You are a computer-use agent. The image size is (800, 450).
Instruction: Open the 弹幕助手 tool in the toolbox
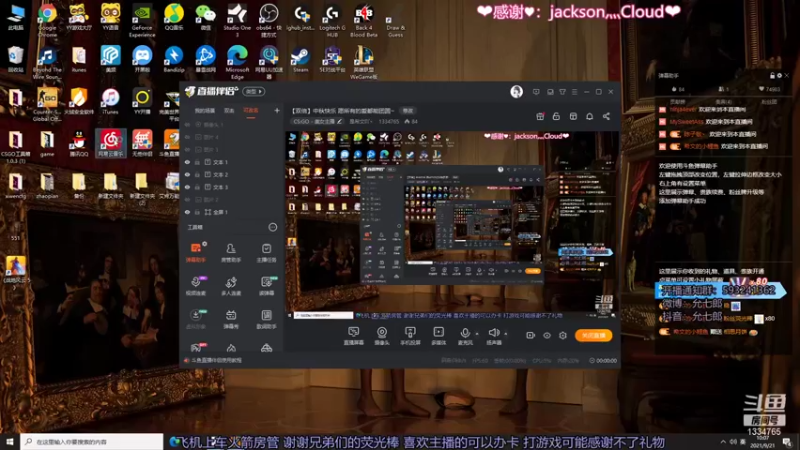(195, 253)
